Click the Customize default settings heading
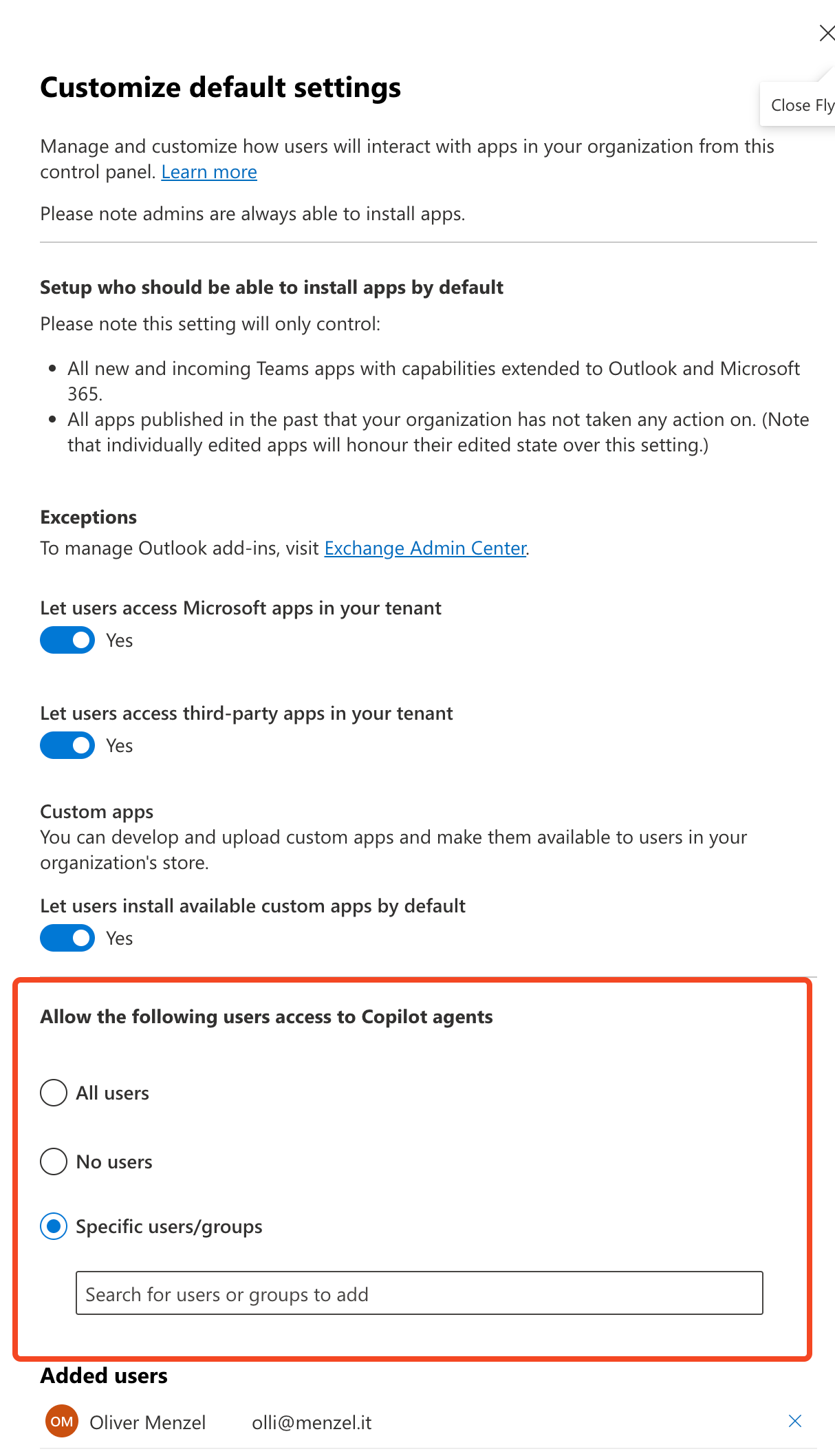The height and width of the screenshot is (1456, 835). (221, 87)
